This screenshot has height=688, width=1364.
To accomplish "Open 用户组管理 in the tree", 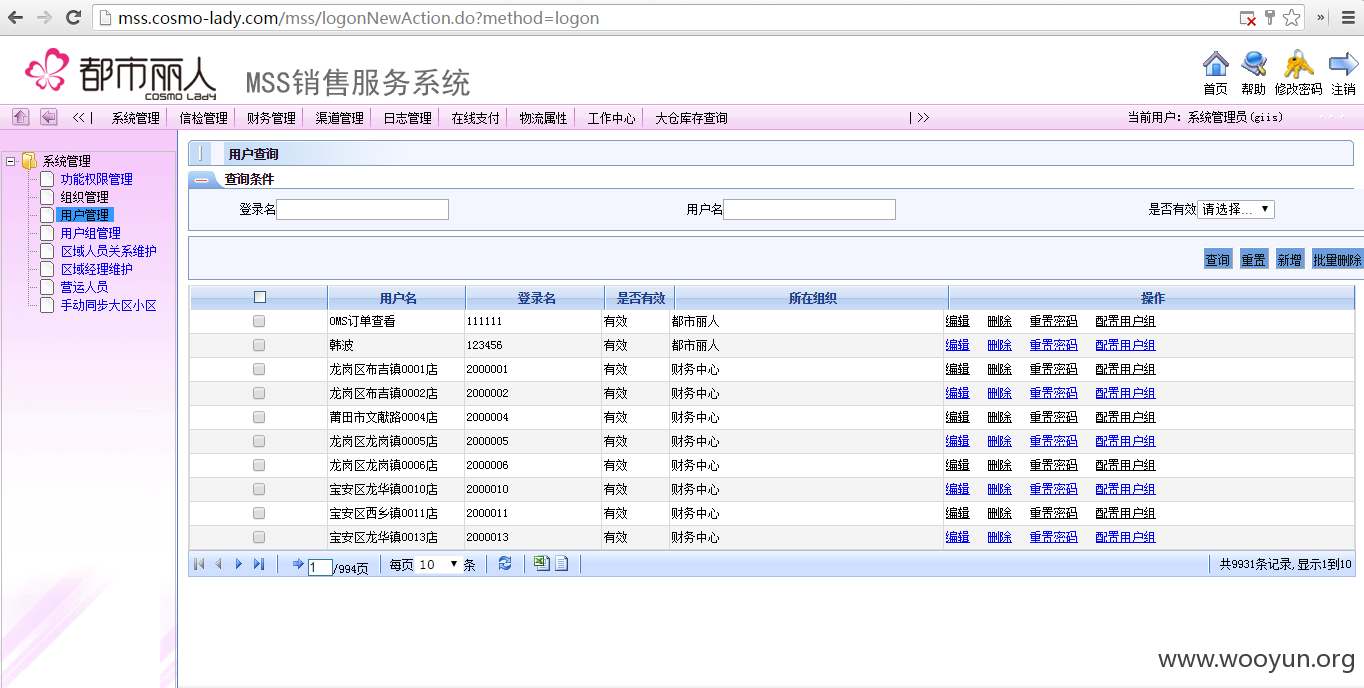I will coord(90,233).
